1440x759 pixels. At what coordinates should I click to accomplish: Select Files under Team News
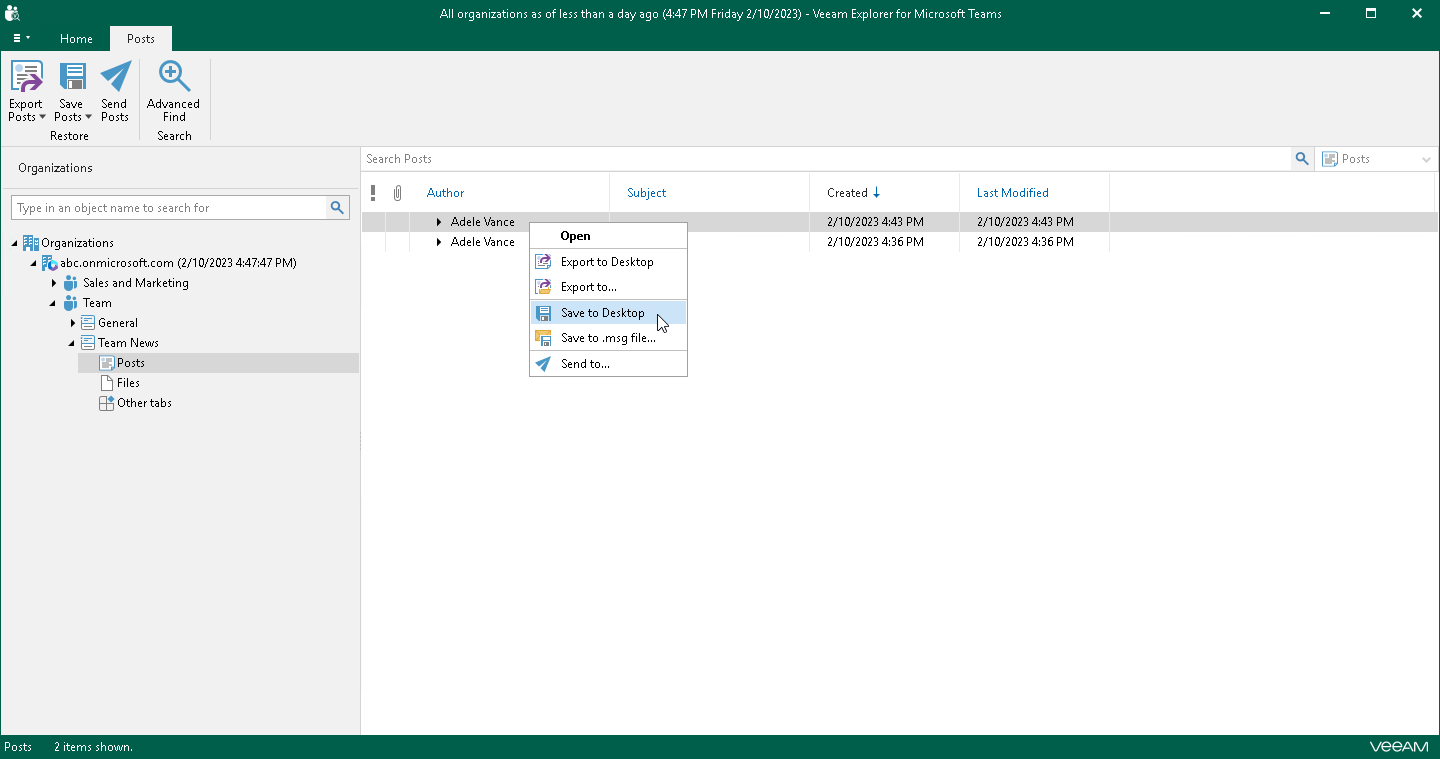click(128, 383)
